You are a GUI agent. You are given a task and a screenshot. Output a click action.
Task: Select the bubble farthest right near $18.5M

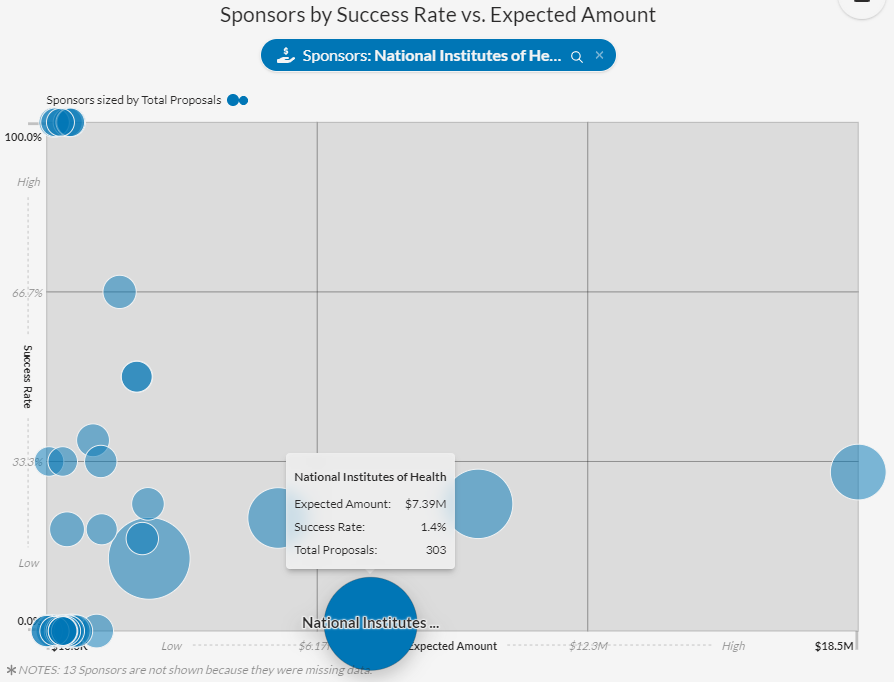tap(856, 473)
